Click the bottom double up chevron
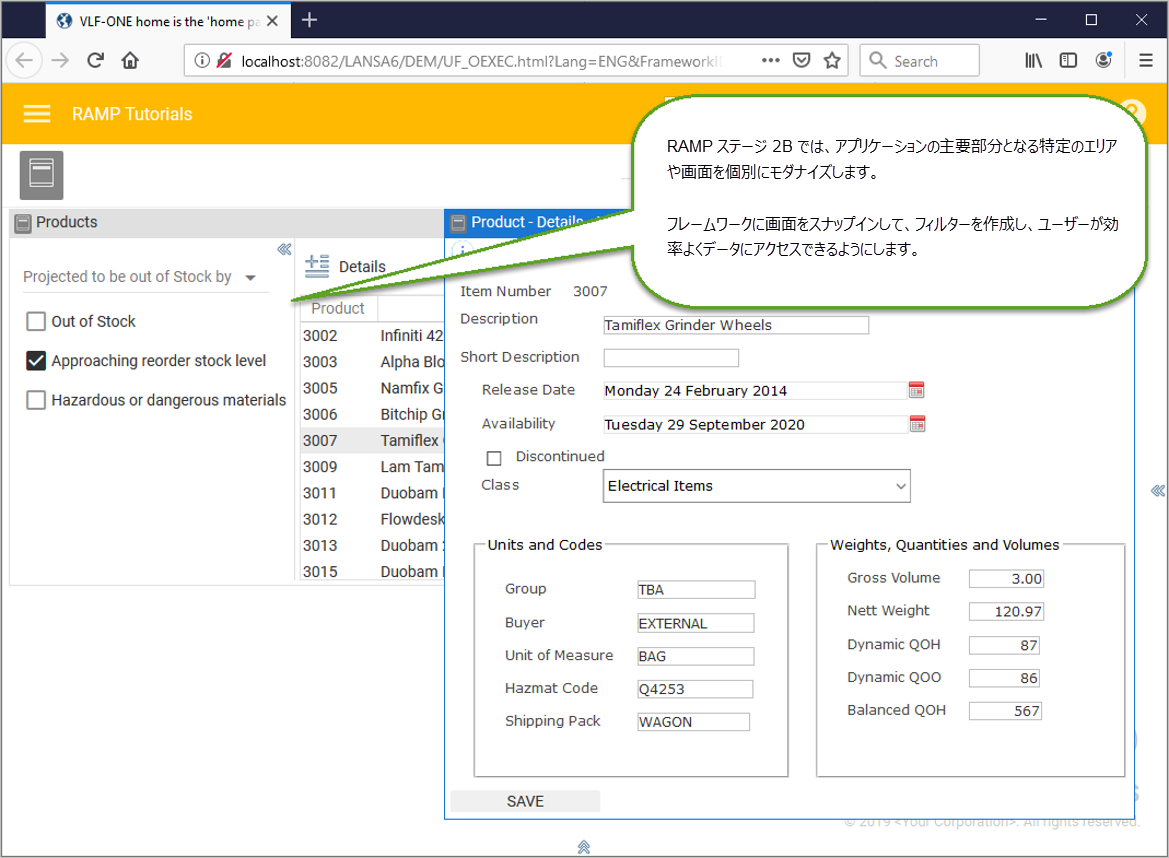Image resolution: width=1169 pixels, height=858 pixels. pos(584,847)
